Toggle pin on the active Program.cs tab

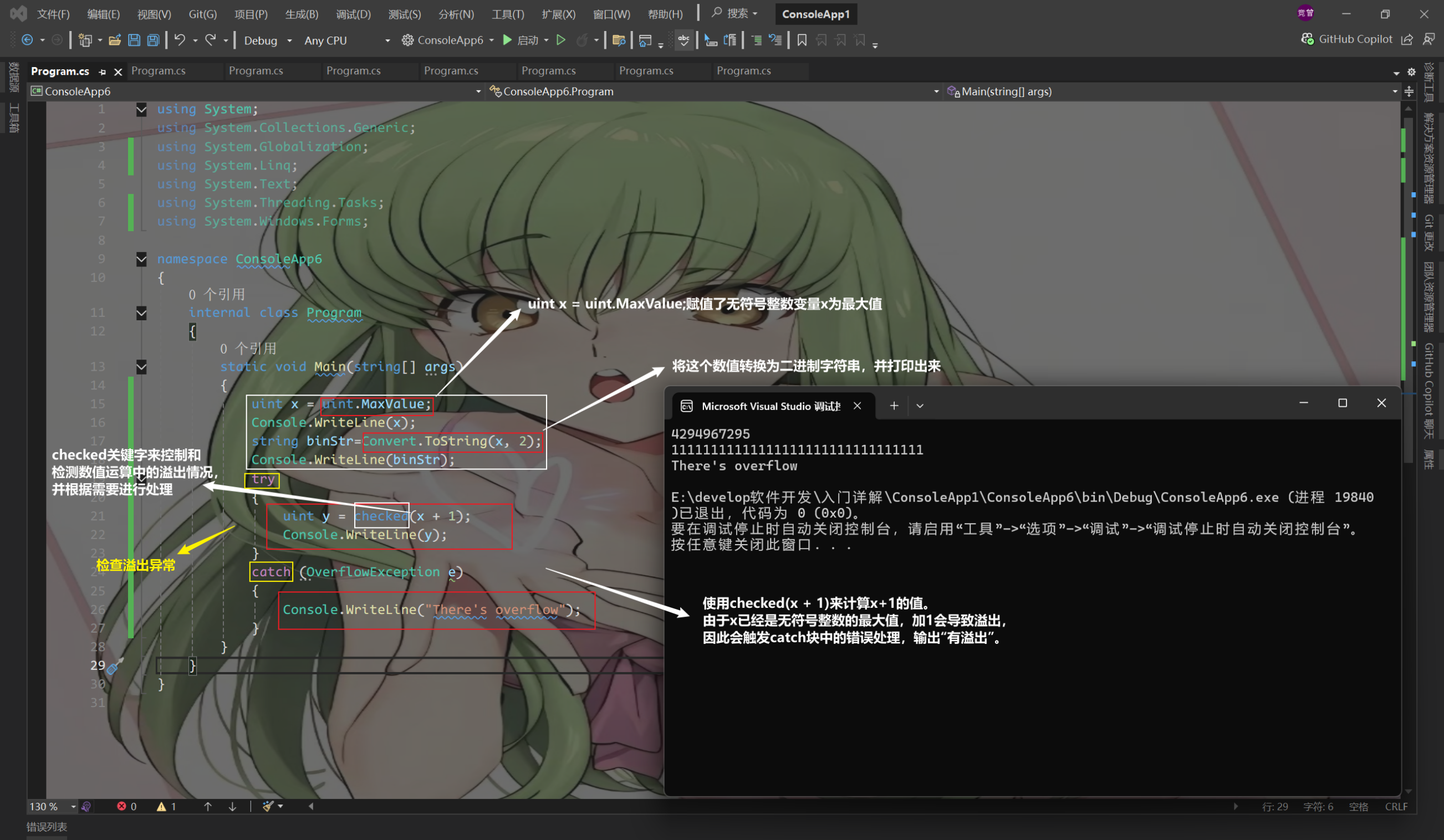[103, 71]
